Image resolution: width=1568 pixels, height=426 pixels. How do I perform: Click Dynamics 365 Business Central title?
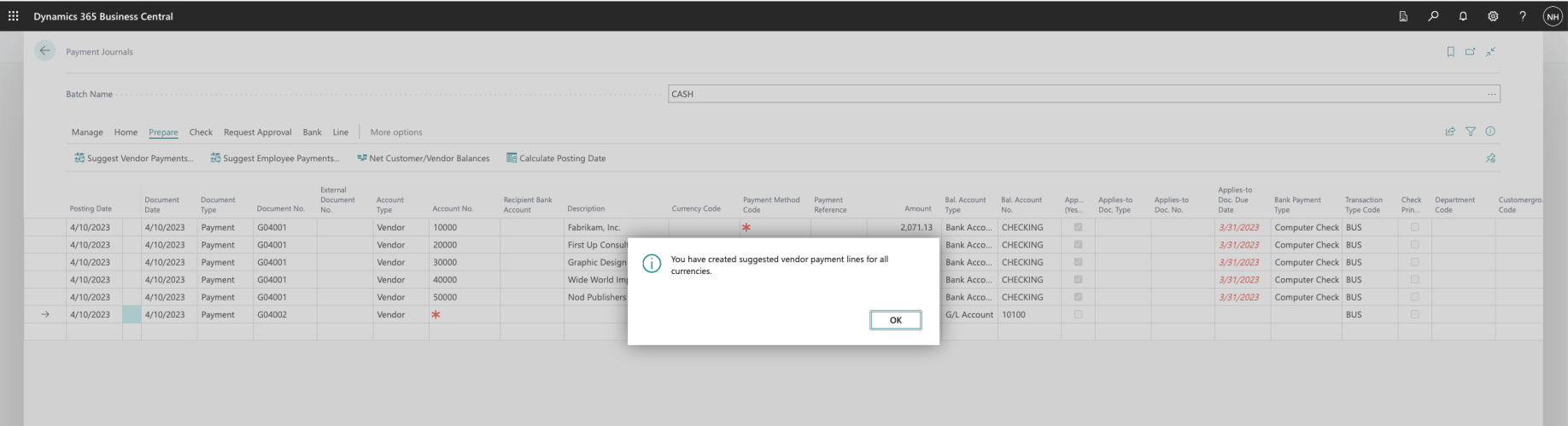click(103, 16)
